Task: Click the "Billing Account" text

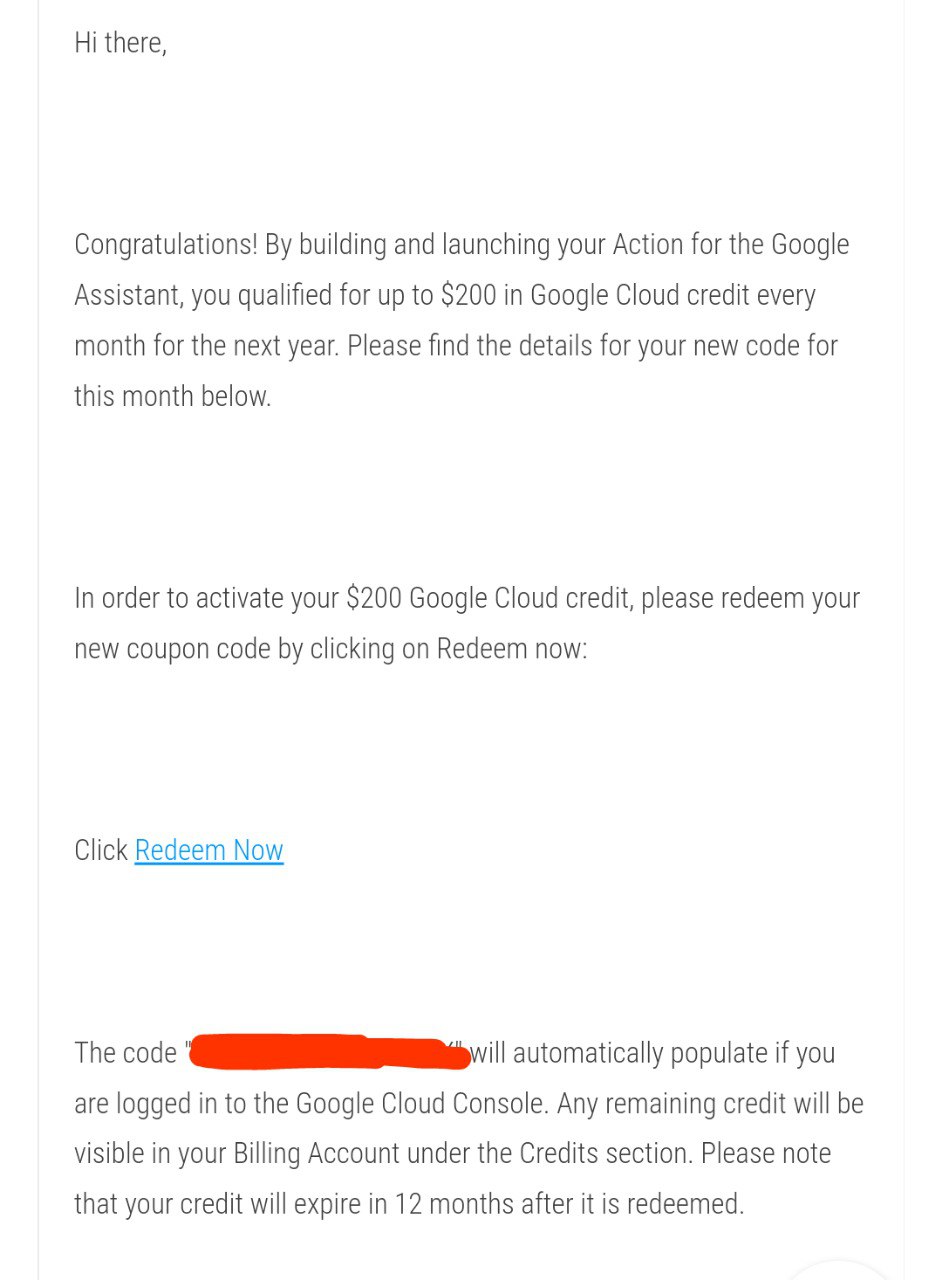Action: tap(317, 1154)
